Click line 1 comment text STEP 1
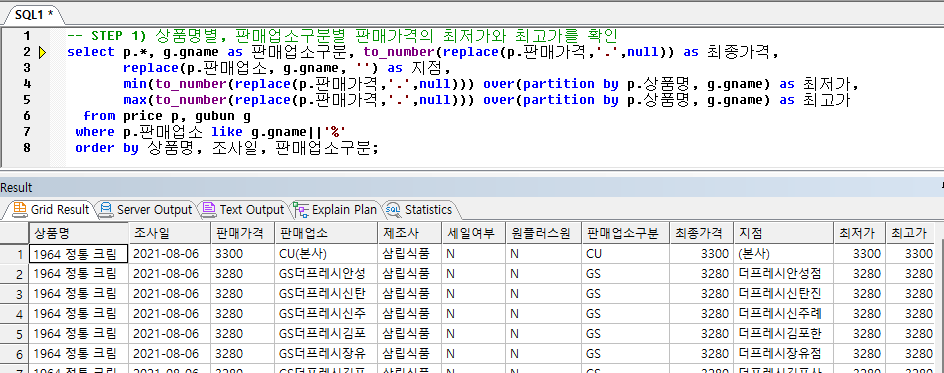This screenshot has width=944, height=373. click(119, 35)
